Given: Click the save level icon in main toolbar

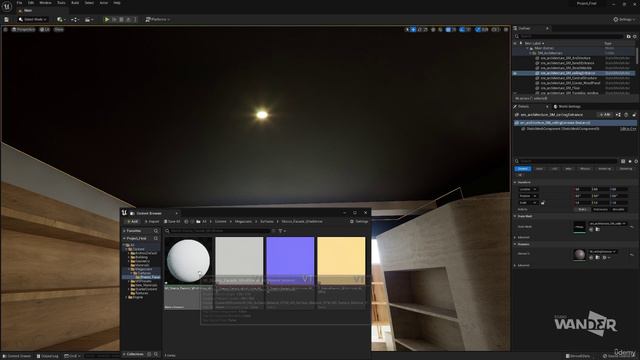Looking at the screenshot, I should (6, 19).
